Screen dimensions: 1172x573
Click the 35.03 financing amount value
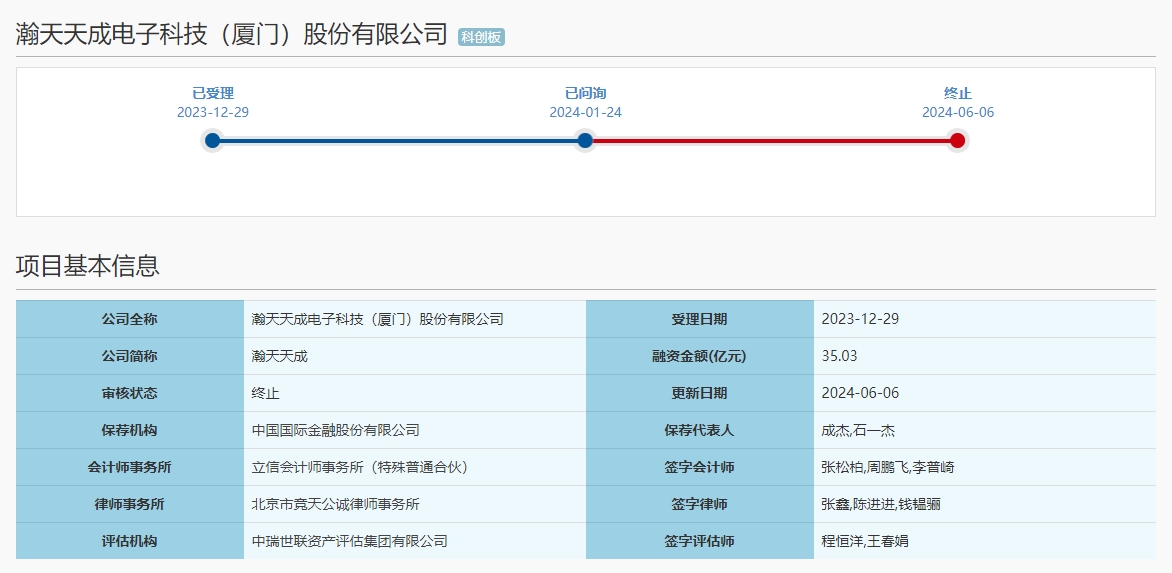point(839,356)
